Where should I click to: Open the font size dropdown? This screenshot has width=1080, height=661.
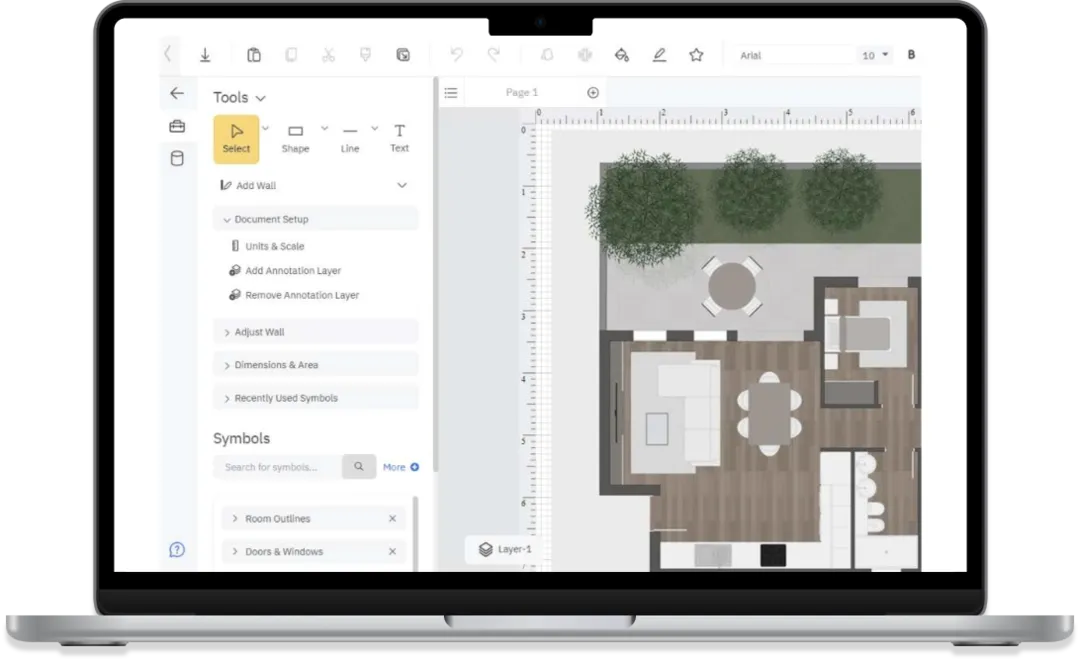coord(875,55)
